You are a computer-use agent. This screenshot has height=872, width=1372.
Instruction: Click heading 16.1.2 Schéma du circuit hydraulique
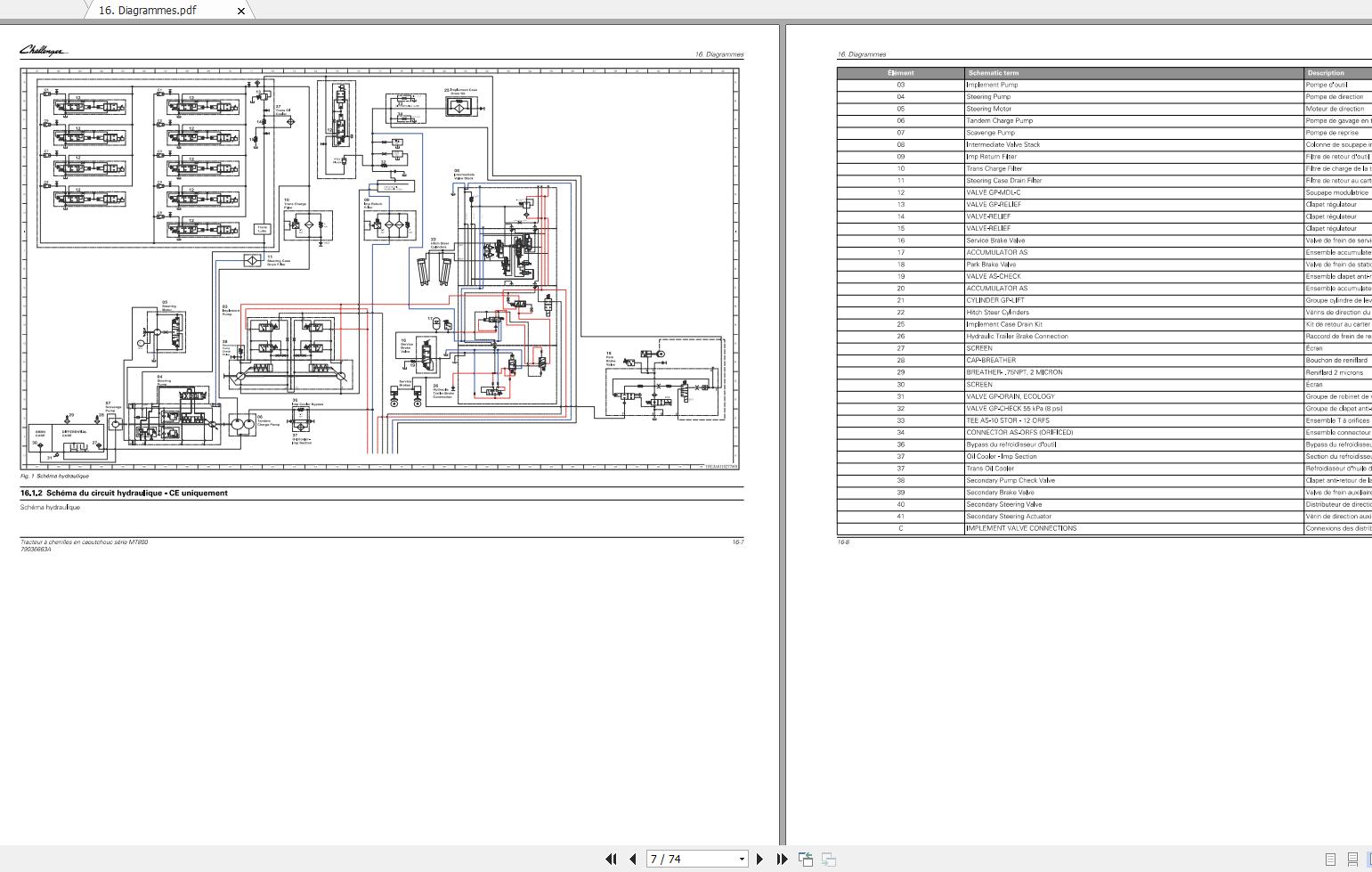[124, 493]
